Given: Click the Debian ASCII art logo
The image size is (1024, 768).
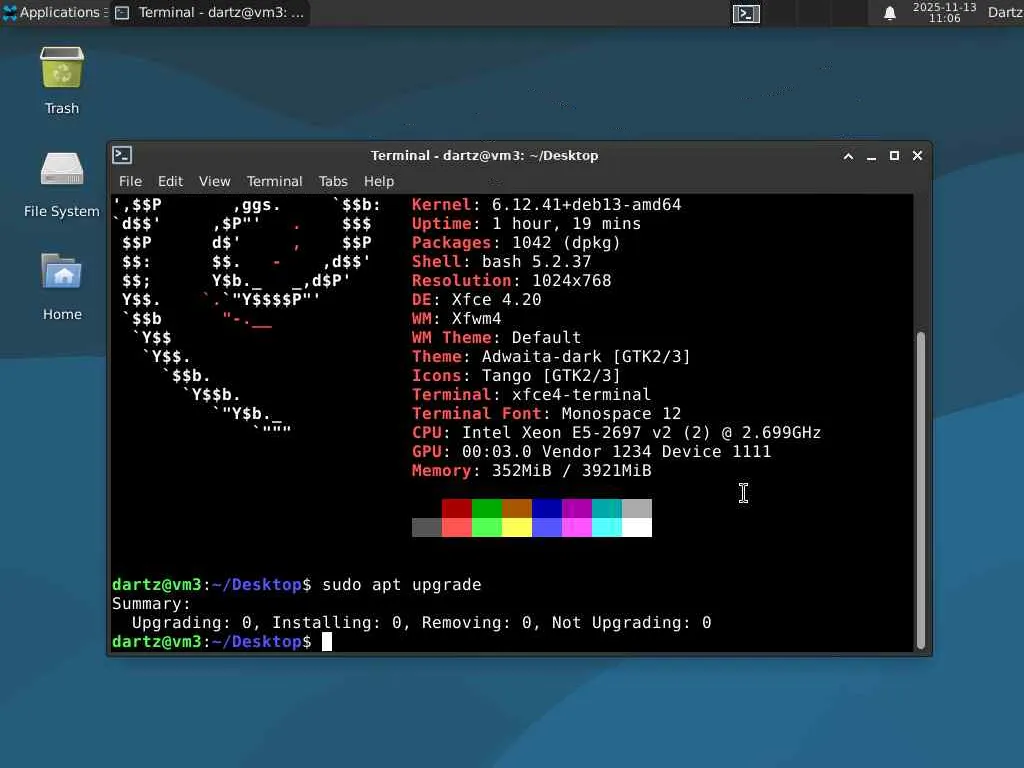Looking at the screenshot, I should (247, 315).
